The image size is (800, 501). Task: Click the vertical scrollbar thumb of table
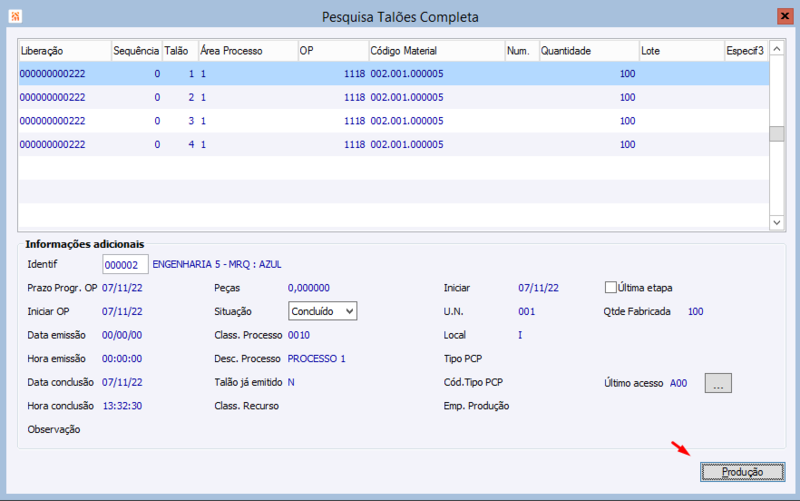click(777, 134)
